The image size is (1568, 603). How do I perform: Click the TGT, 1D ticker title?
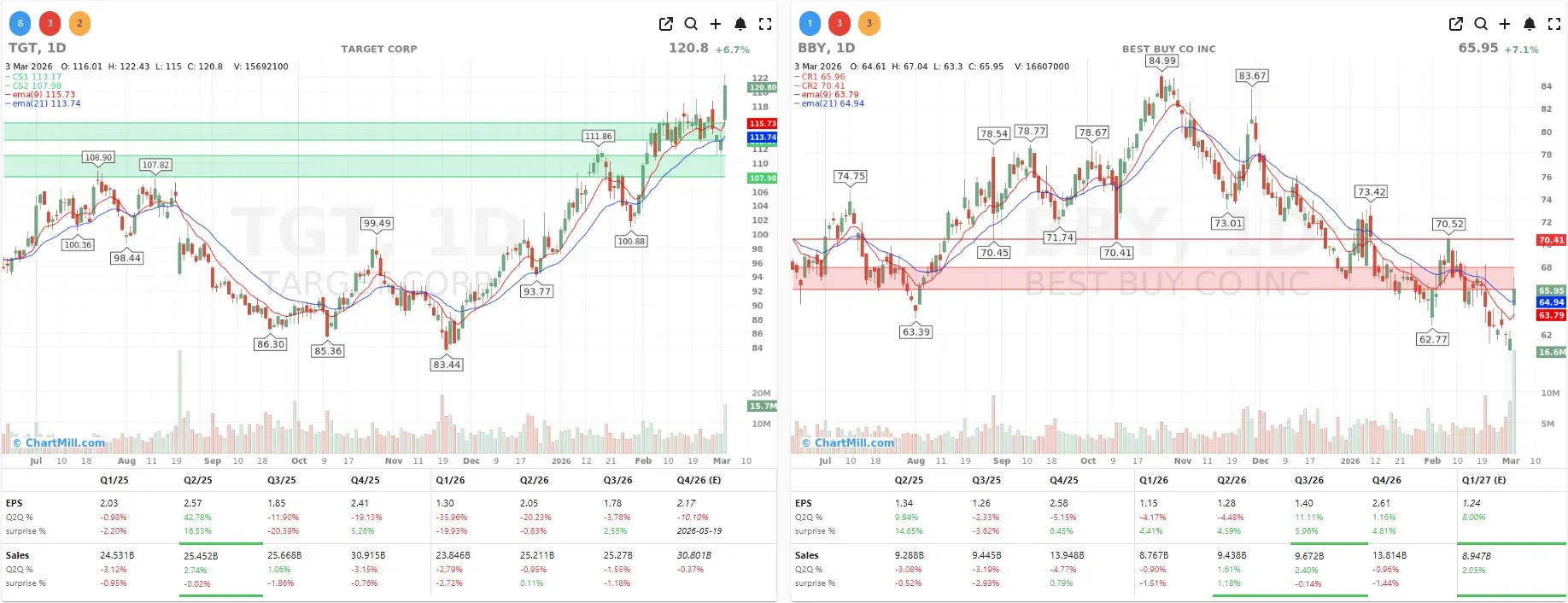(38, 48)
